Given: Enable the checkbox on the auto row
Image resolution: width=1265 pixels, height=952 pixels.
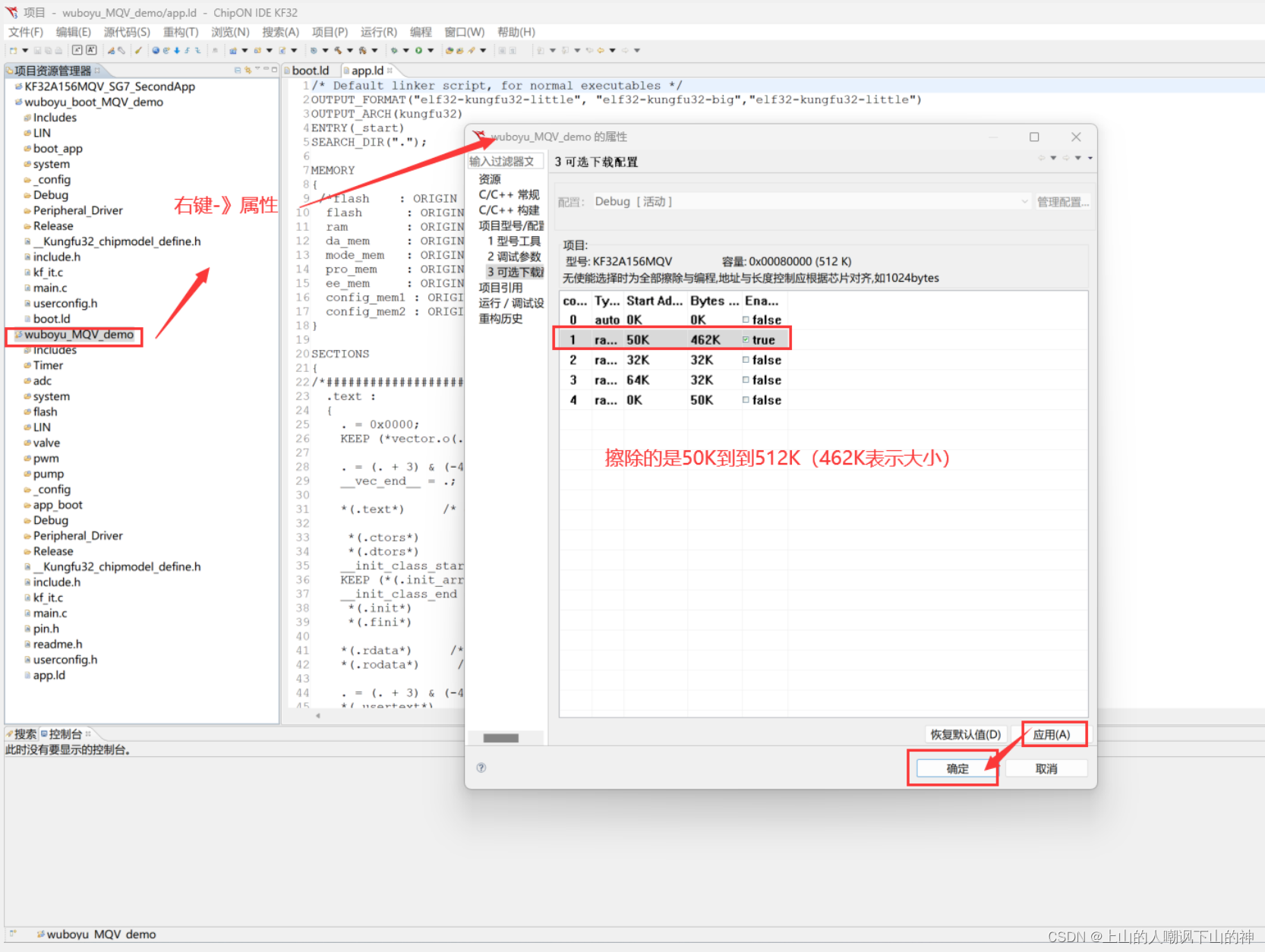Looking at the screenshot, I should (x=745, y=320).
